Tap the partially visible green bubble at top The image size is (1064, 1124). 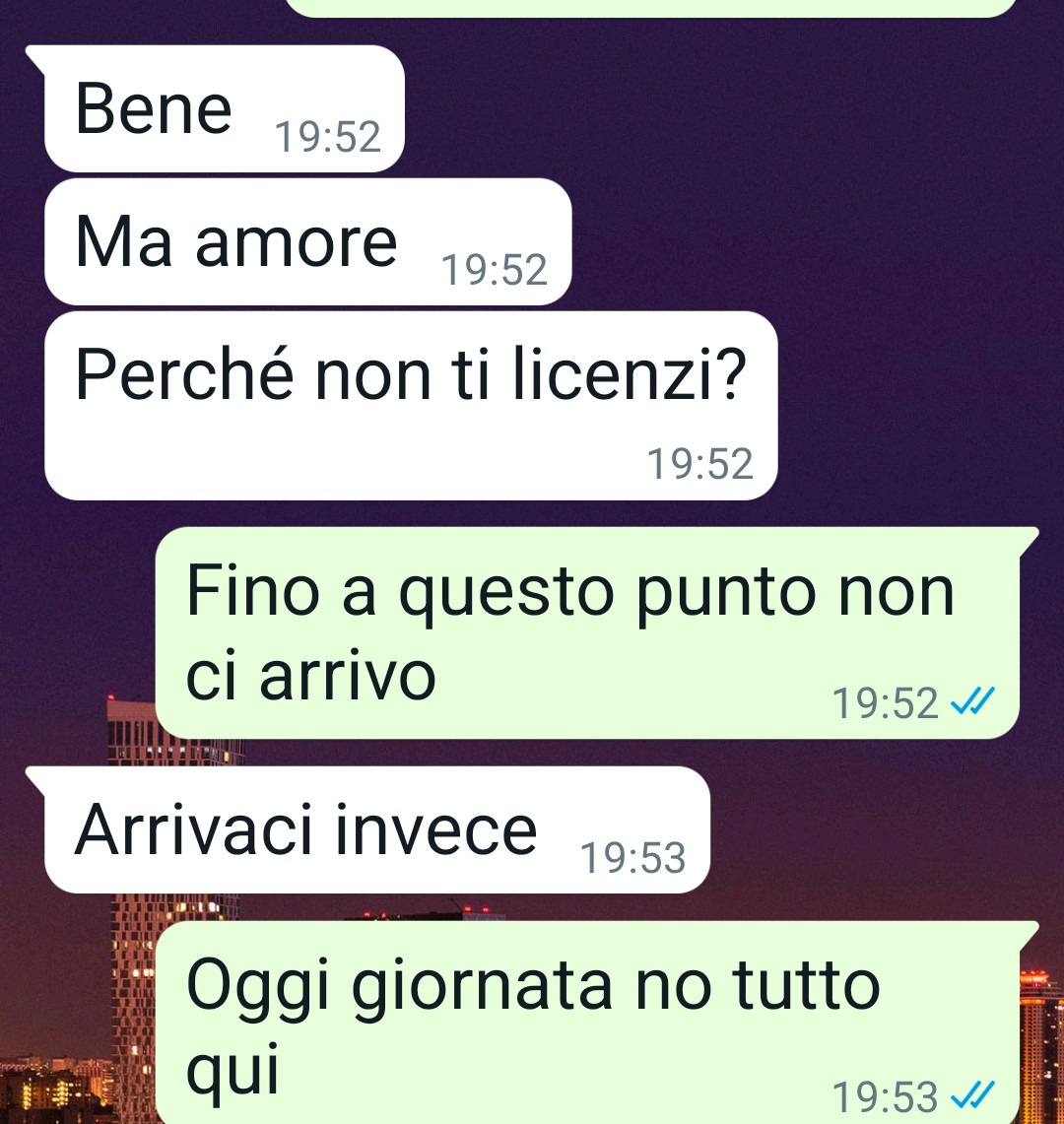tap(651, 8)
